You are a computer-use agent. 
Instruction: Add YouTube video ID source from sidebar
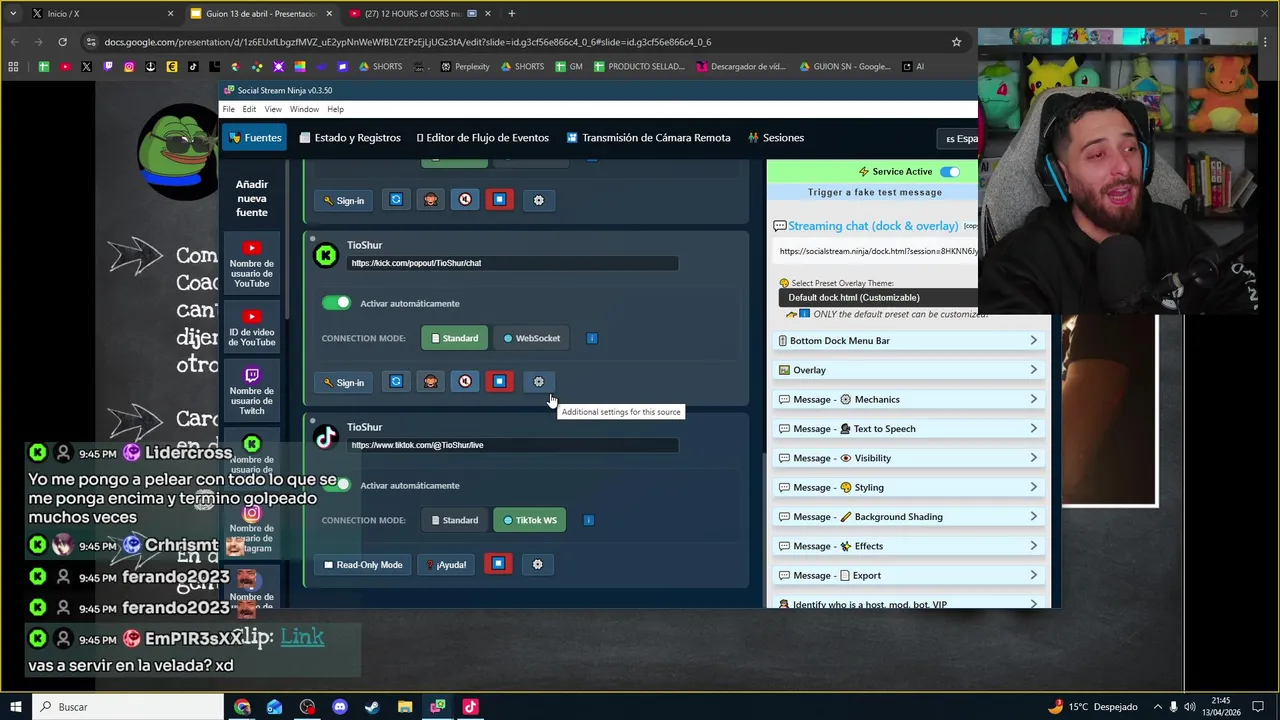pos(252,329)
